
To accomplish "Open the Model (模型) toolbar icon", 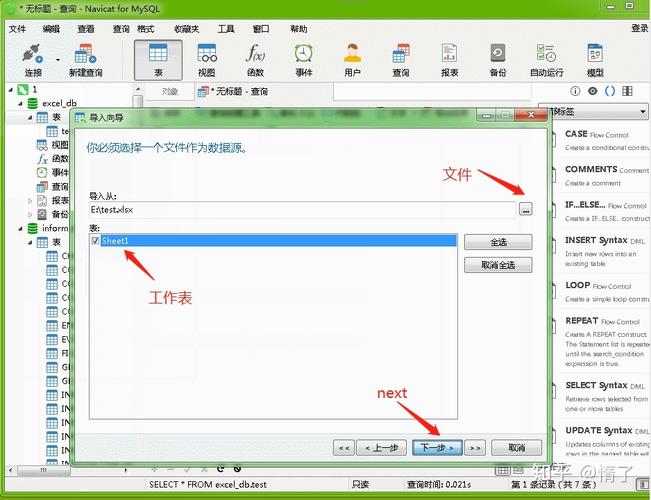I will (595, 61).
